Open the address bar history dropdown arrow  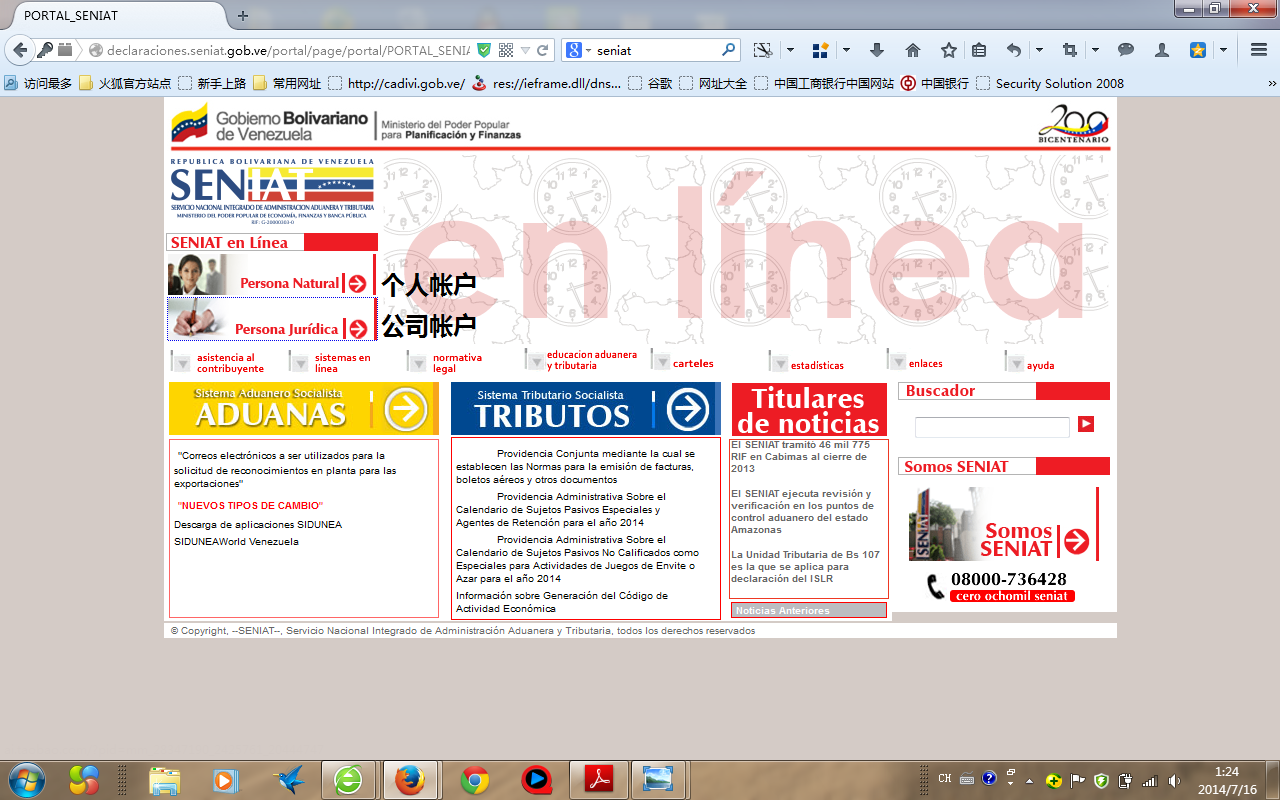(525, 50)
